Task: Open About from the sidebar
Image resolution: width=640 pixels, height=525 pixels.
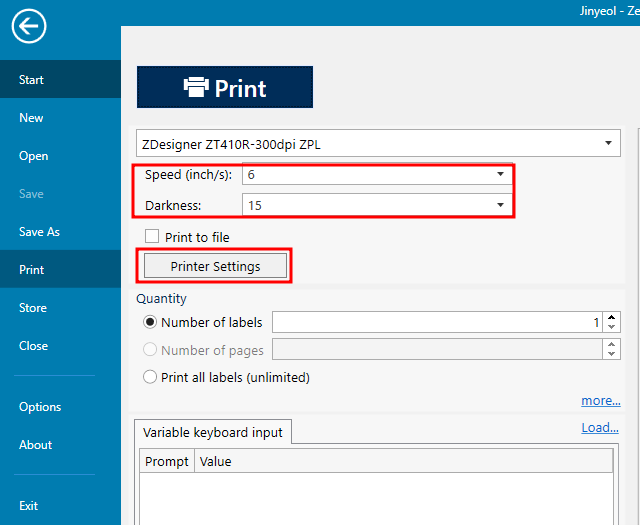Action: 60,445
